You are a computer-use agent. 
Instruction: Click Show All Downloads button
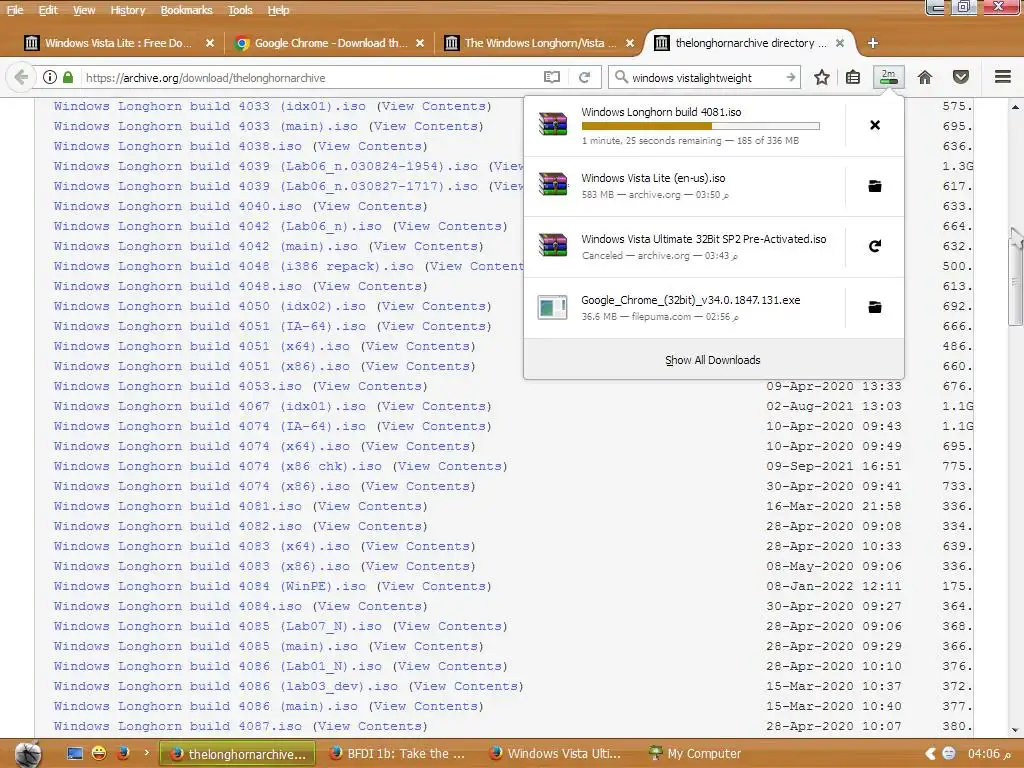pos(713,360)
